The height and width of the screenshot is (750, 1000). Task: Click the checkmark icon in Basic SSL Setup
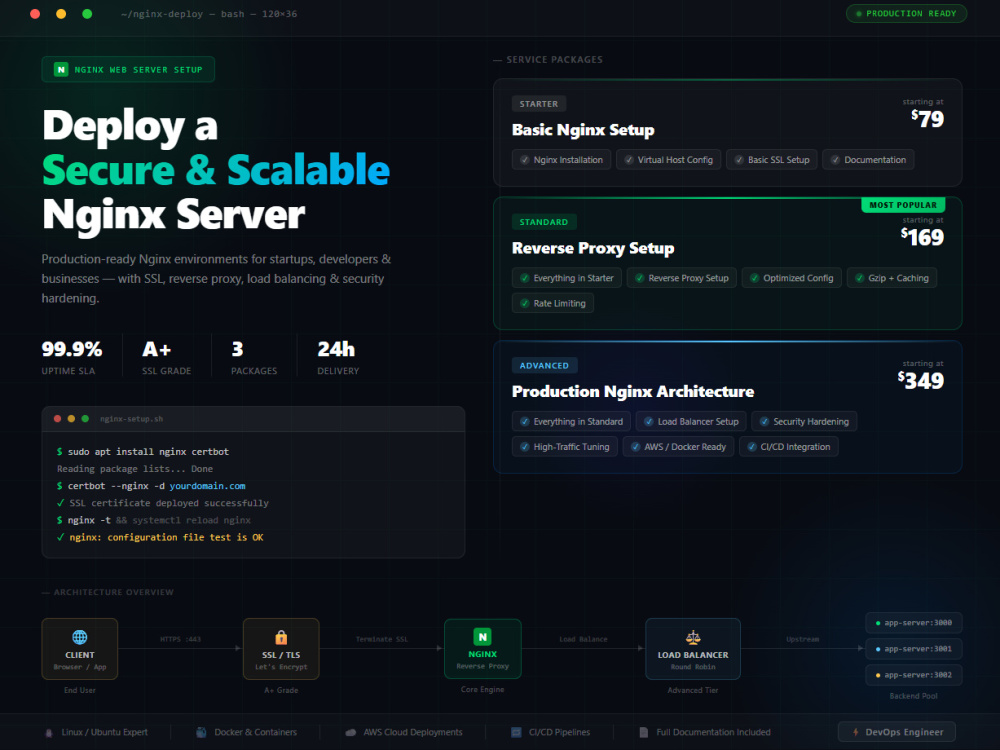tap(739, 160)
